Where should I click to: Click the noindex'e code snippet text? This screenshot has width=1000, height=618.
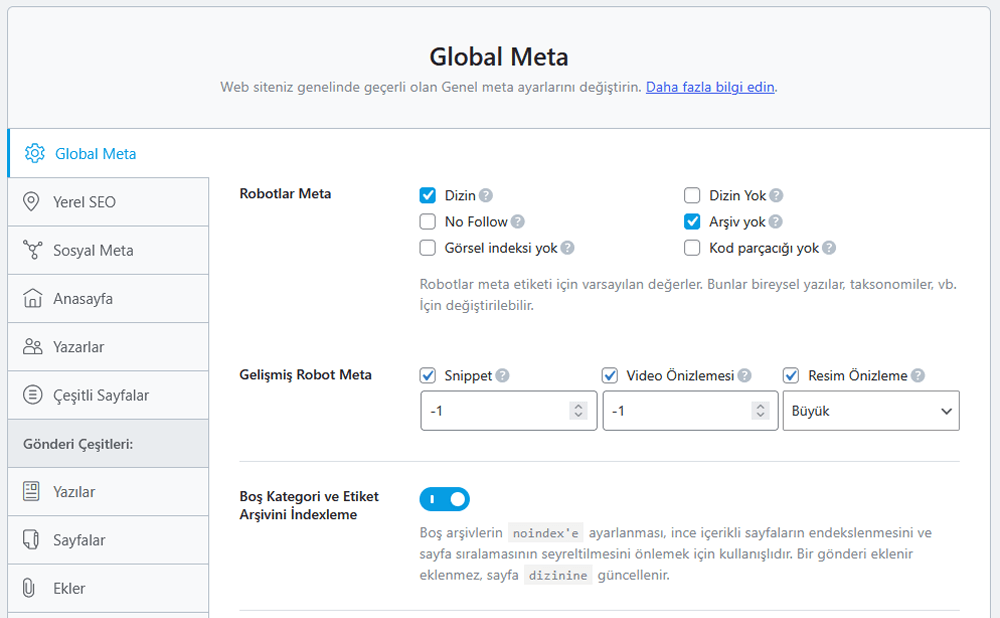(x=545, y=533)
